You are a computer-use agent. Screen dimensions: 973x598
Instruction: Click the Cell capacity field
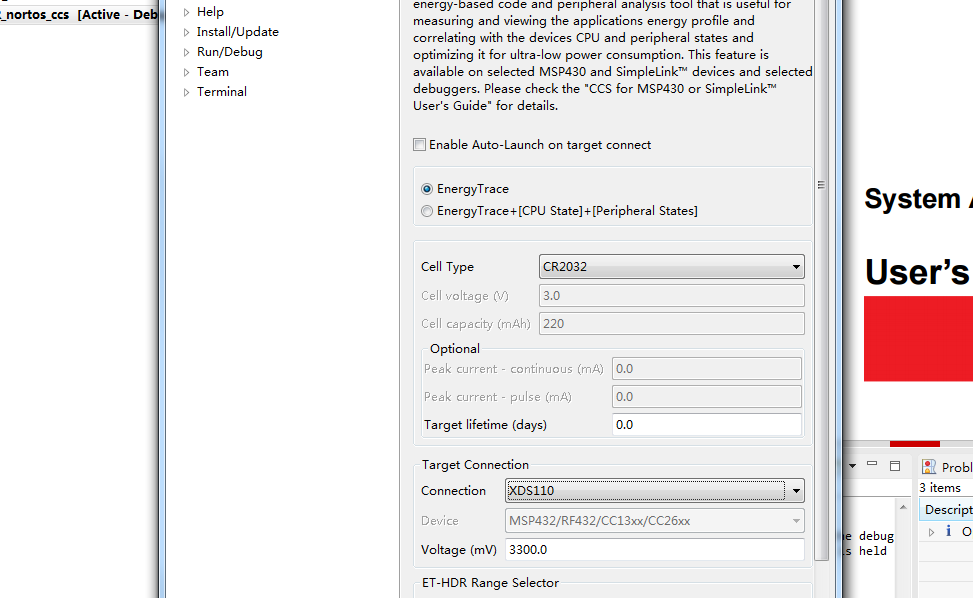pos(671,323)
